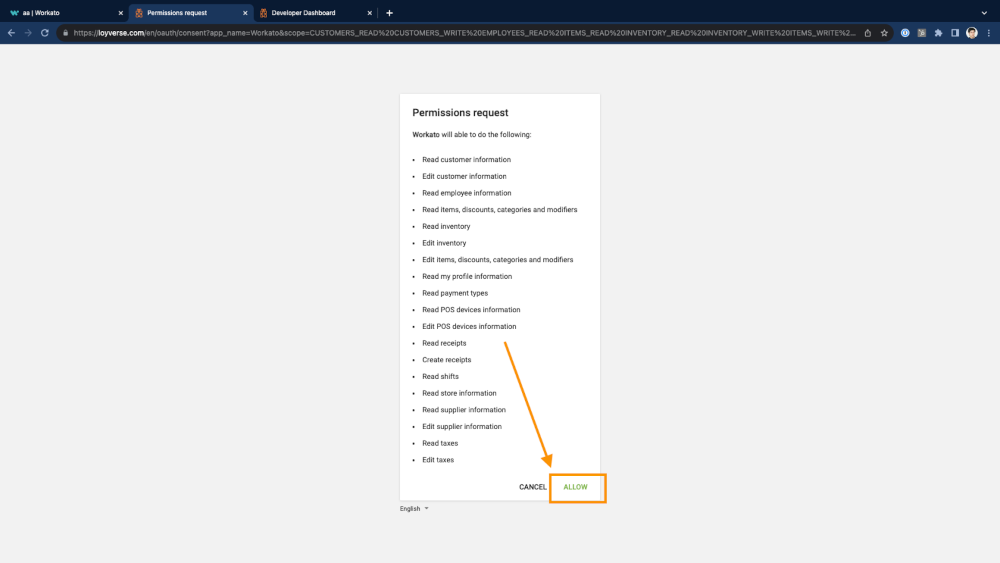Click the ALLOW button

(576, 487)
